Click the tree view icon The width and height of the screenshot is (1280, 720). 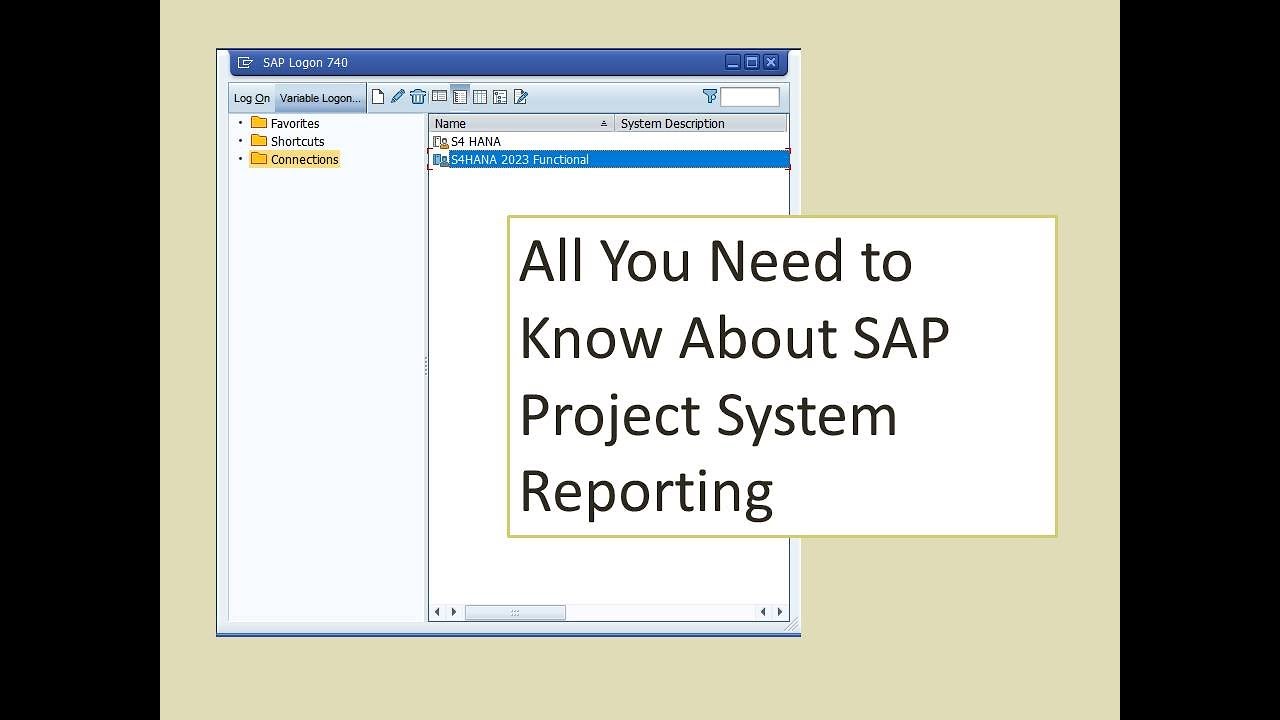pyautogui.click(x=500, y=97)
